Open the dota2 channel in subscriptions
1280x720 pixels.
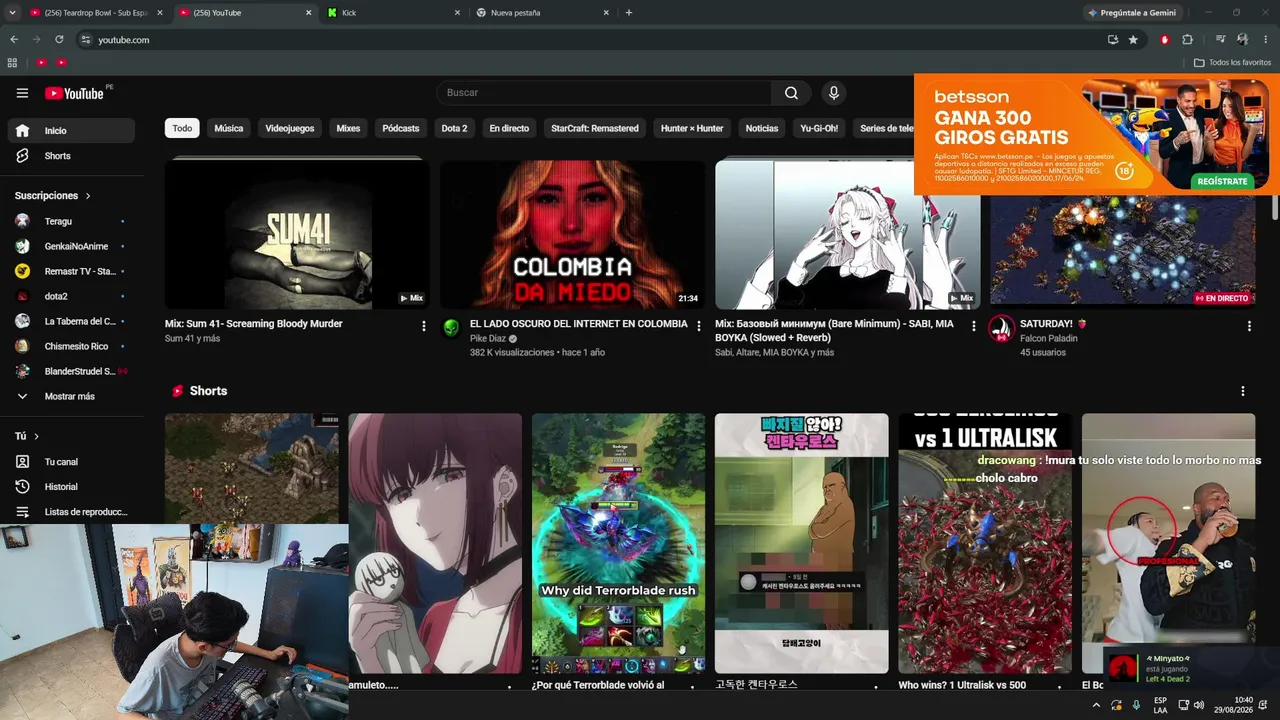point(71,296)
